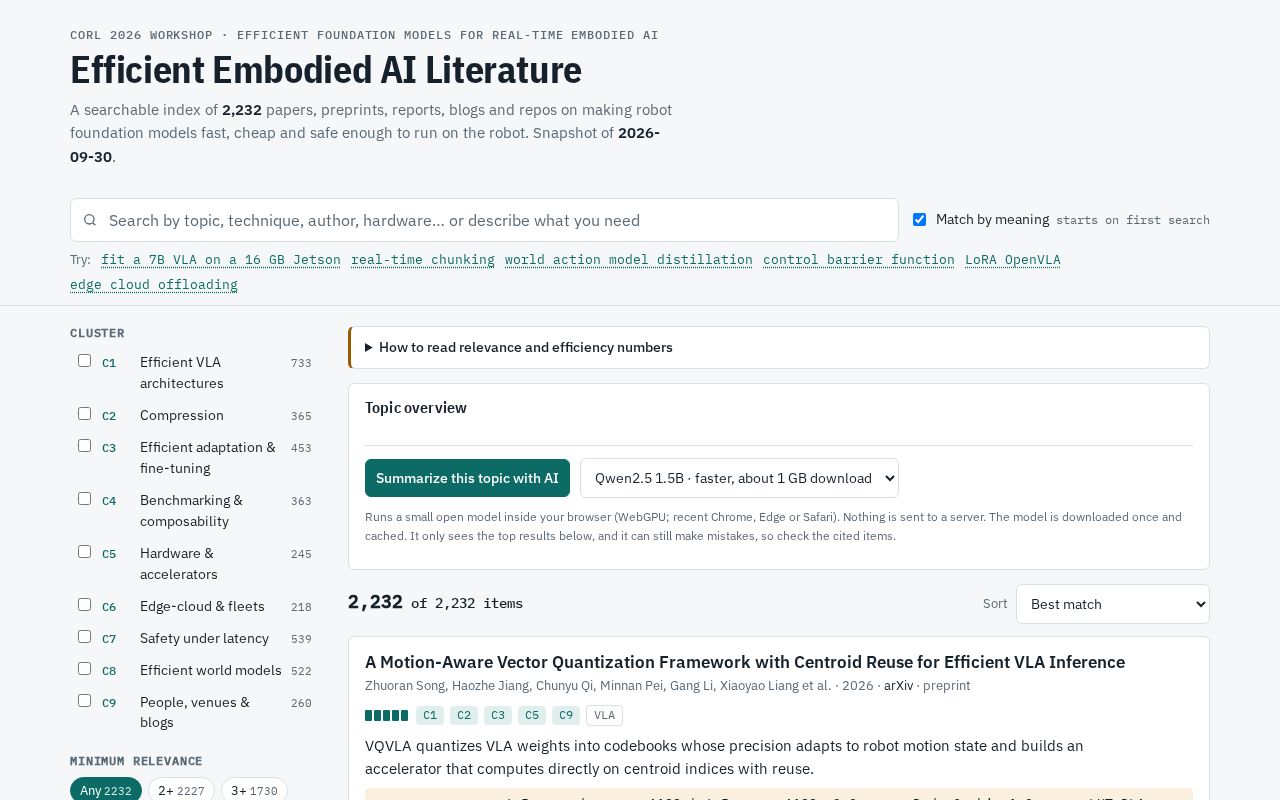Select the Any 2232 minimum relevance chip
This screenshot has width=1280, height=800.
coord(106,790)
